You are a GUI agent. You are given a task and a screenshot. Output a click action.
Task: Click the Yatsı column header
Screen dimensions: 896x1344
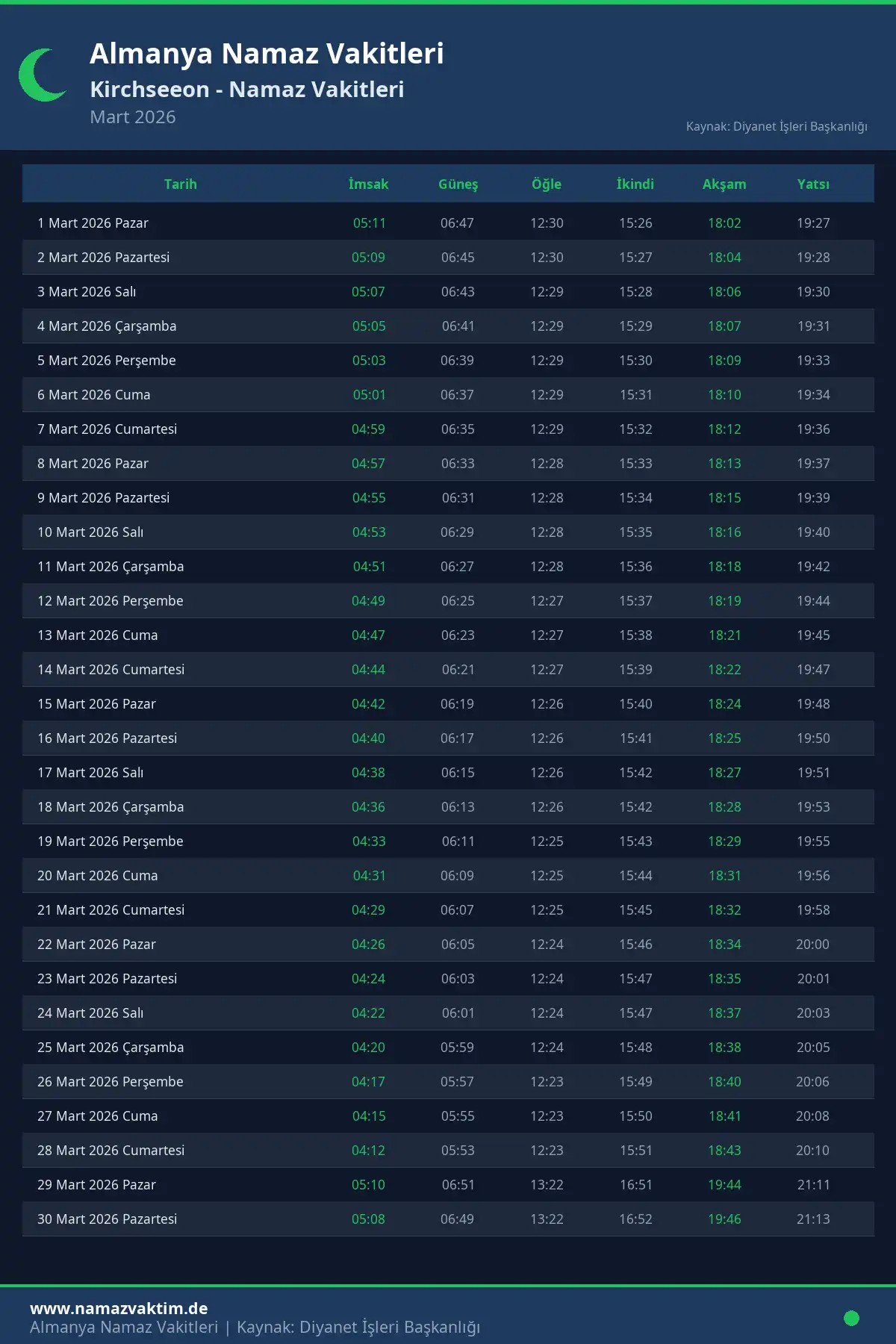813,184
